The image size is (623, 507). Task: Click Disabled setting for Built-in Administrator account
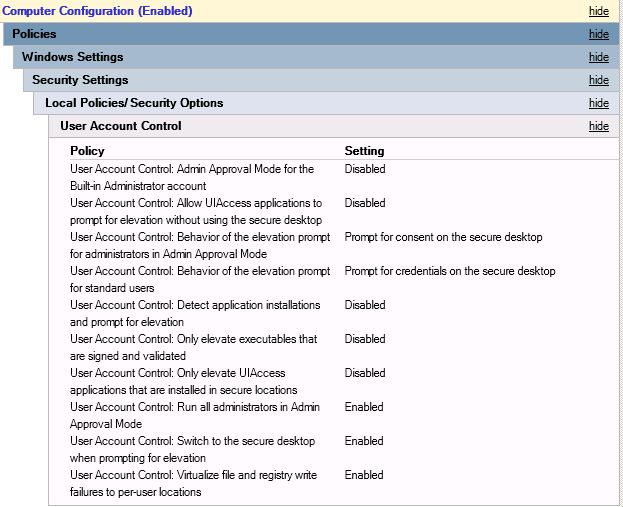365,169
